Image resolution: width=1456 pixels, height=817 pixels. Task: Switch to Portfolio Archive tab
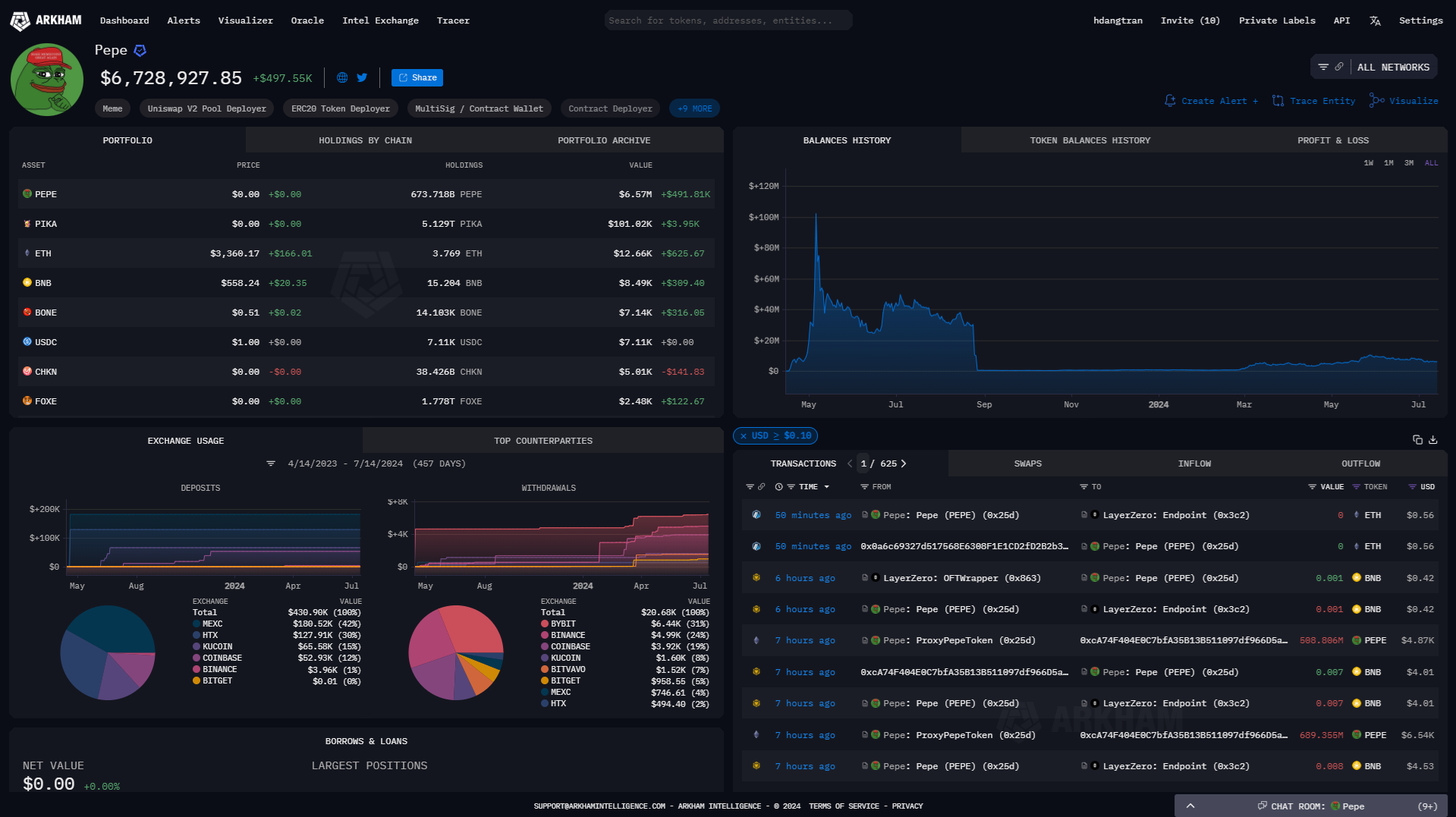604,140
